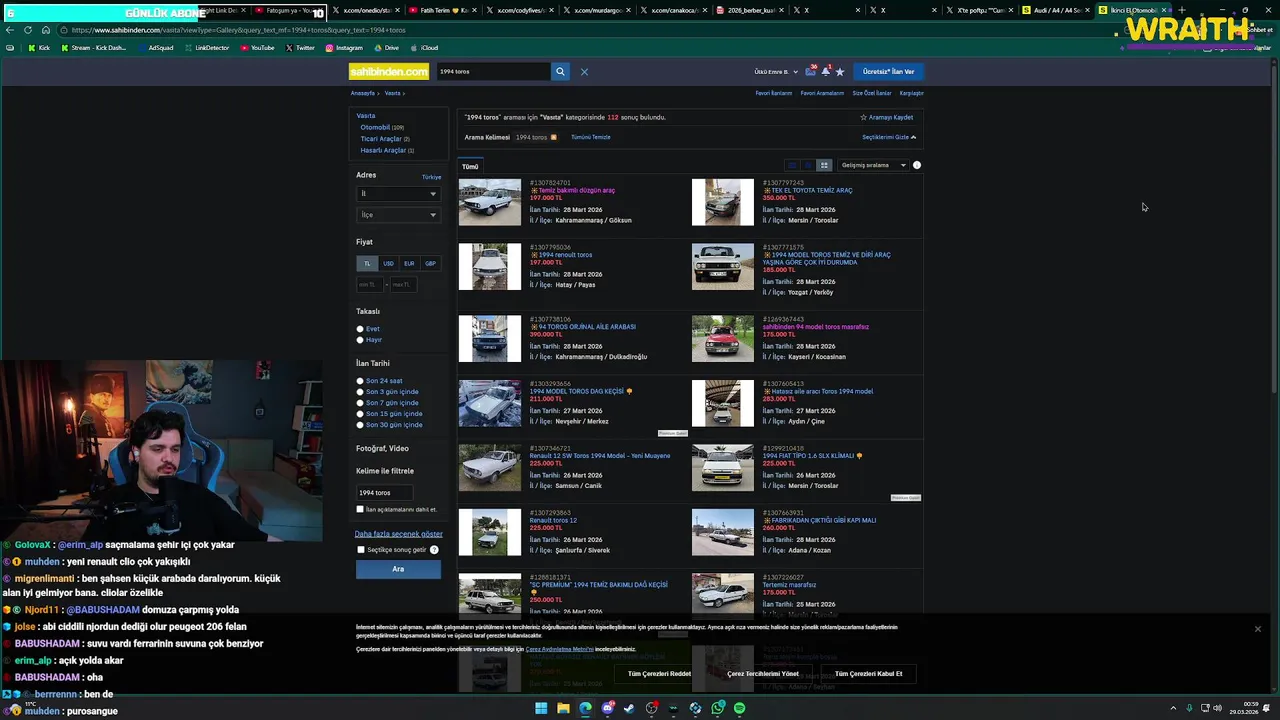Open the notifications bell icon
Screen dimensions: 1280x720
coord(826,71)
